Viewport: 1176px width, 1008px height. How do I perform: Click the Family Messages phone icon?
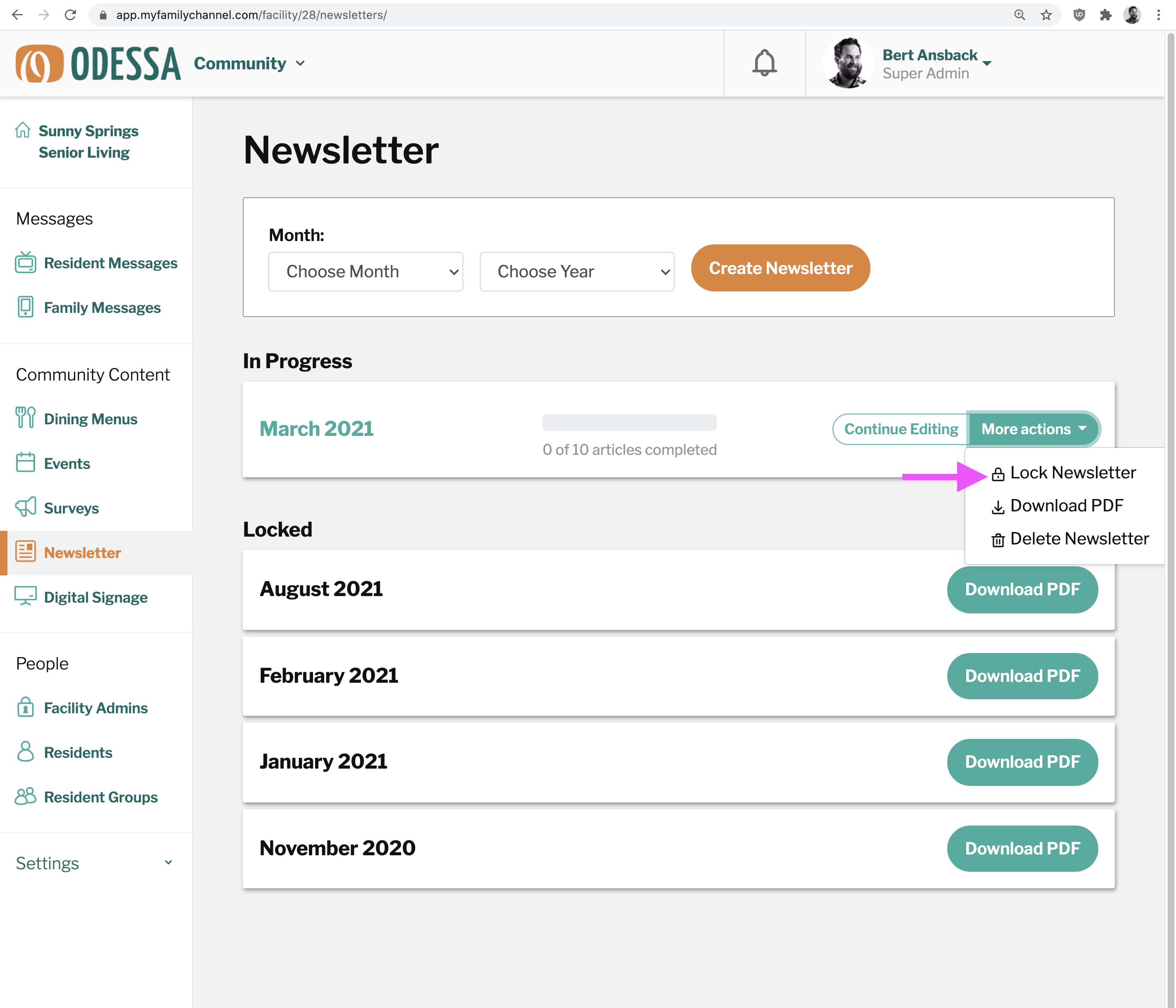26,307
